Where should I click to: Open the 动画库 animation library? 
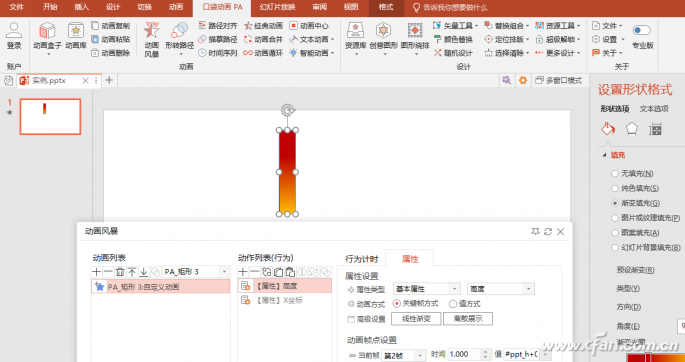(76, 36)
